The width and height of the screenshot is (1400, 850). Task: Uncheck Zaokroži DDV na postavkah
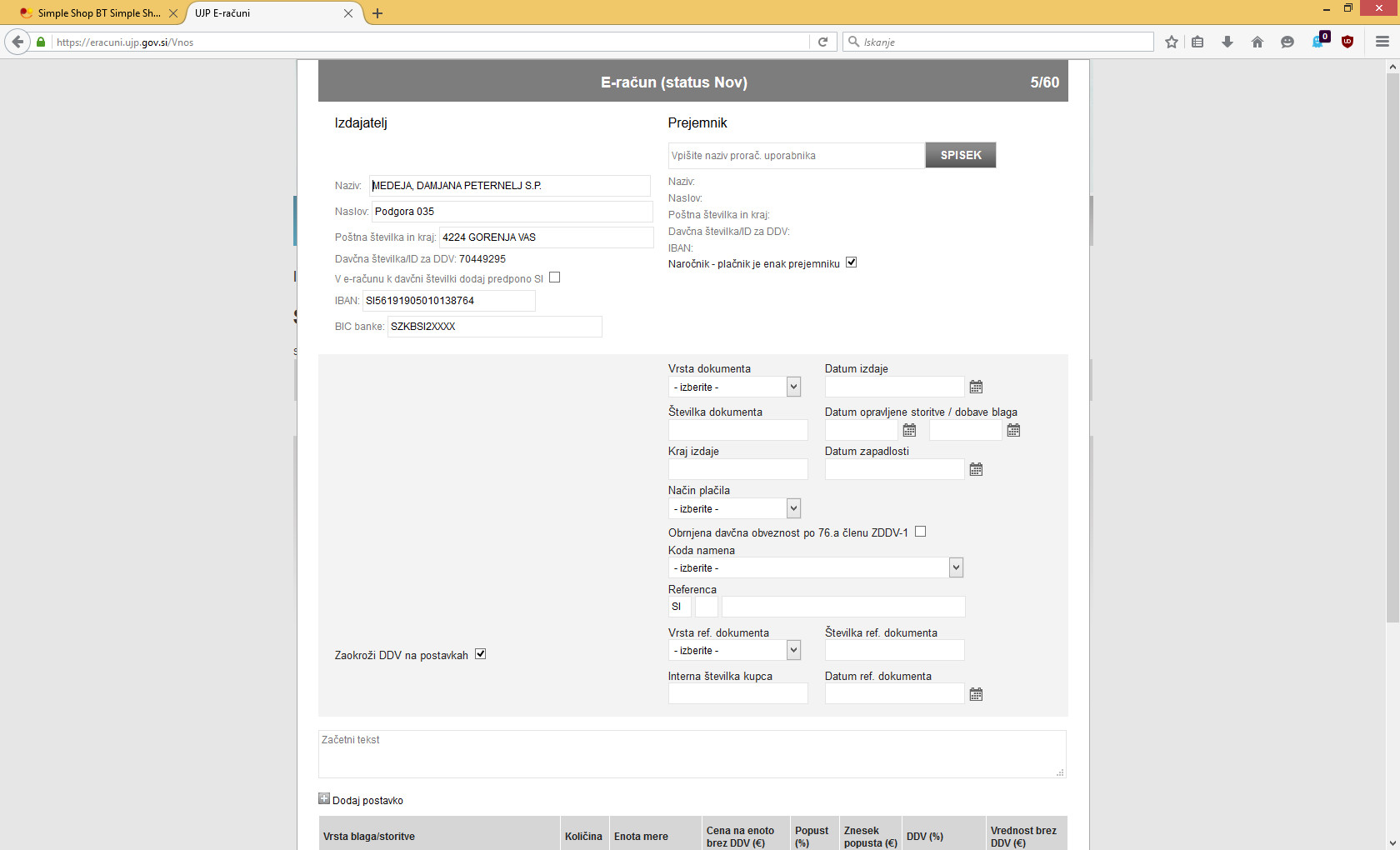[480, 654]
